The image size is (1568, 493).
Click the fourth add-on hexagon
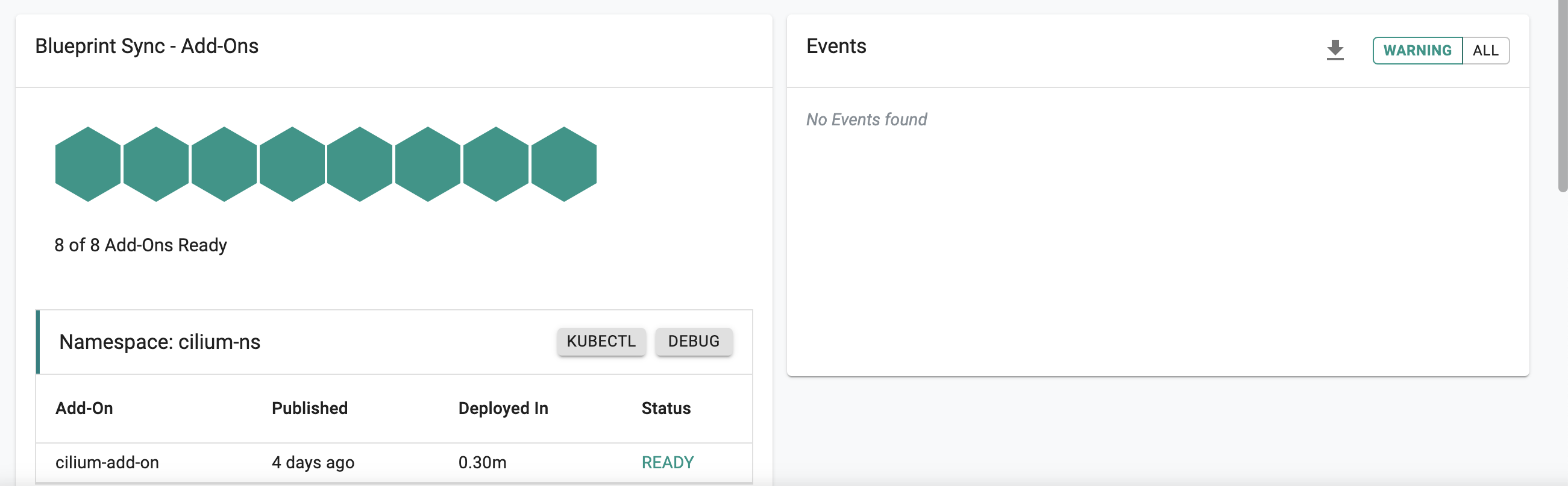292,165
